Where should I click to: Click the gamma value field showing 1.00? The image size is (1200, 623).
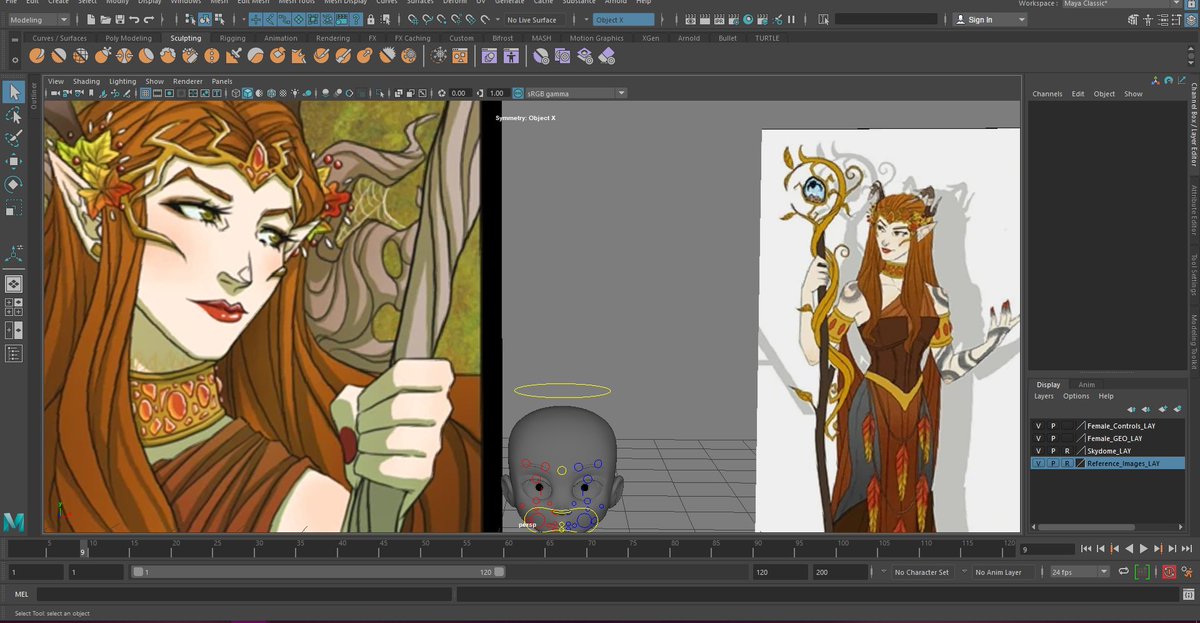(496, 93)
